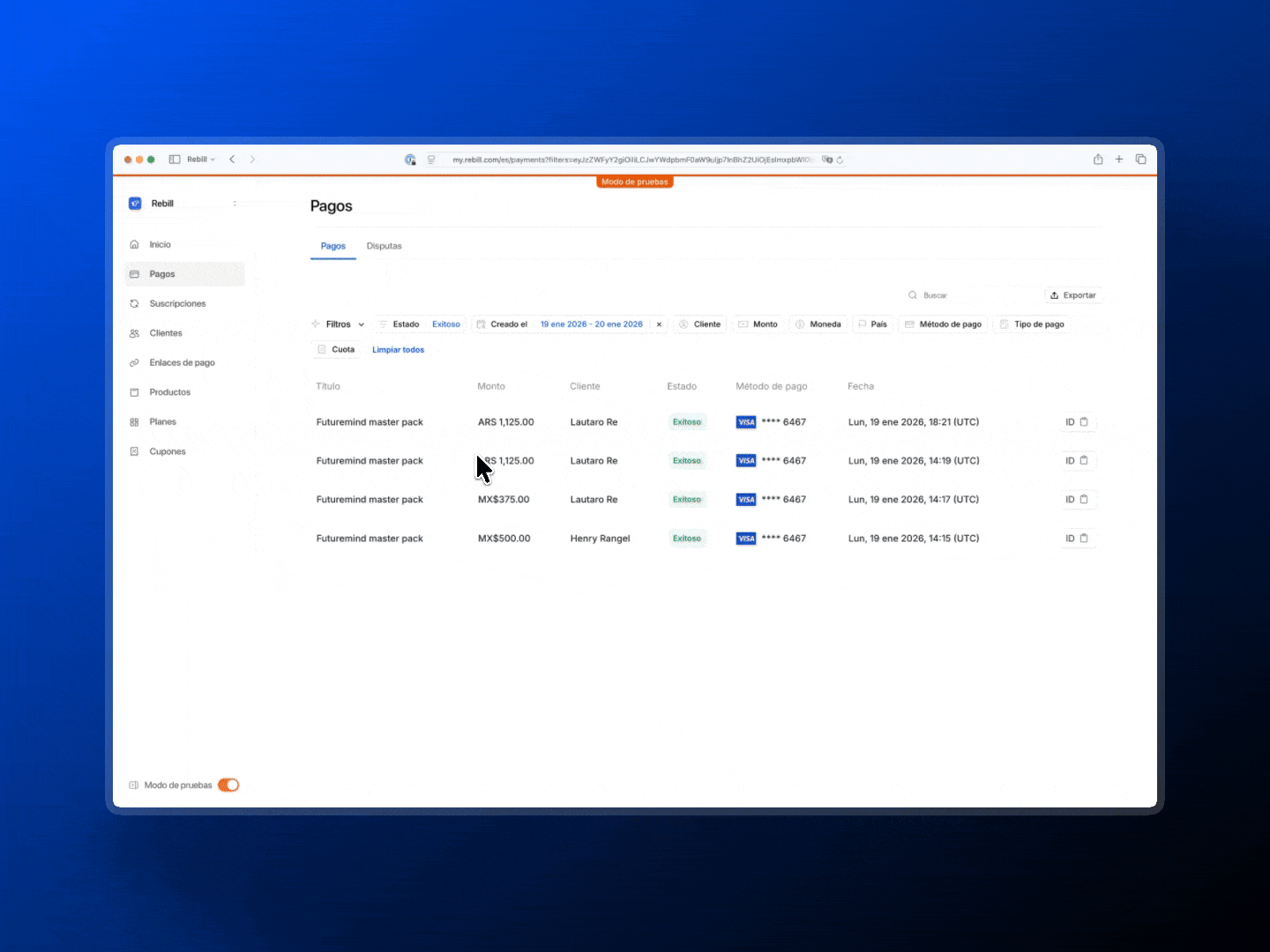
Task: Remove the Creado el date filter
Action: click(x=659, y=324)
